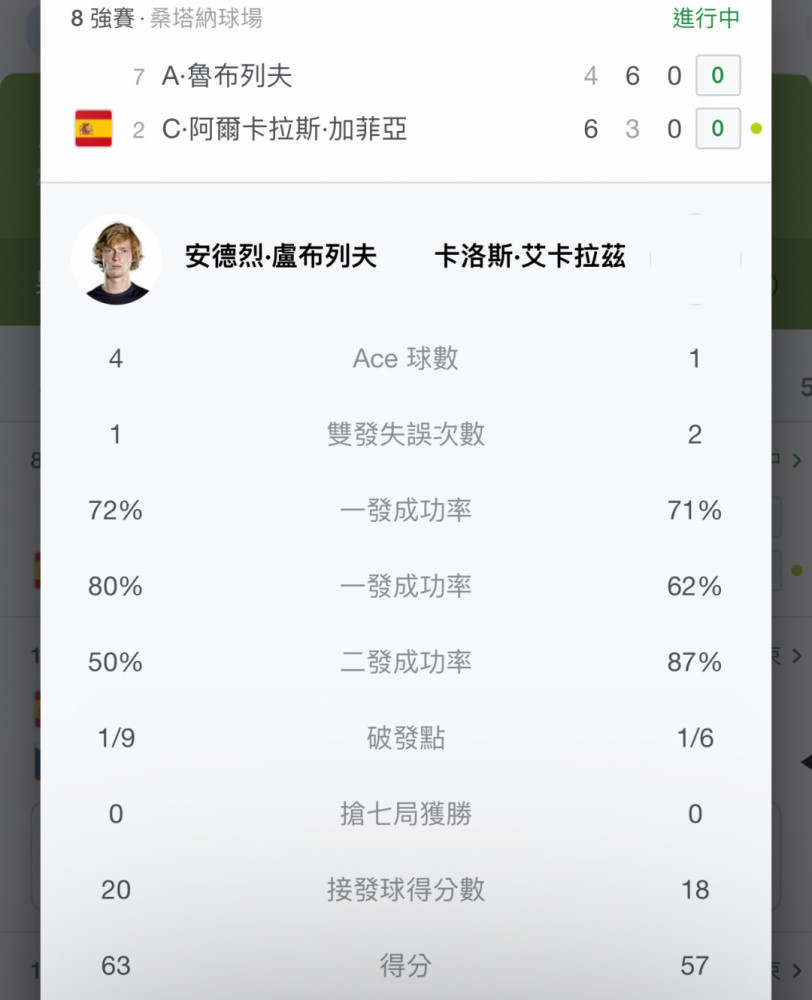Tap the Spain flag icon
The image size is (812, 1000).
[94, 128]
